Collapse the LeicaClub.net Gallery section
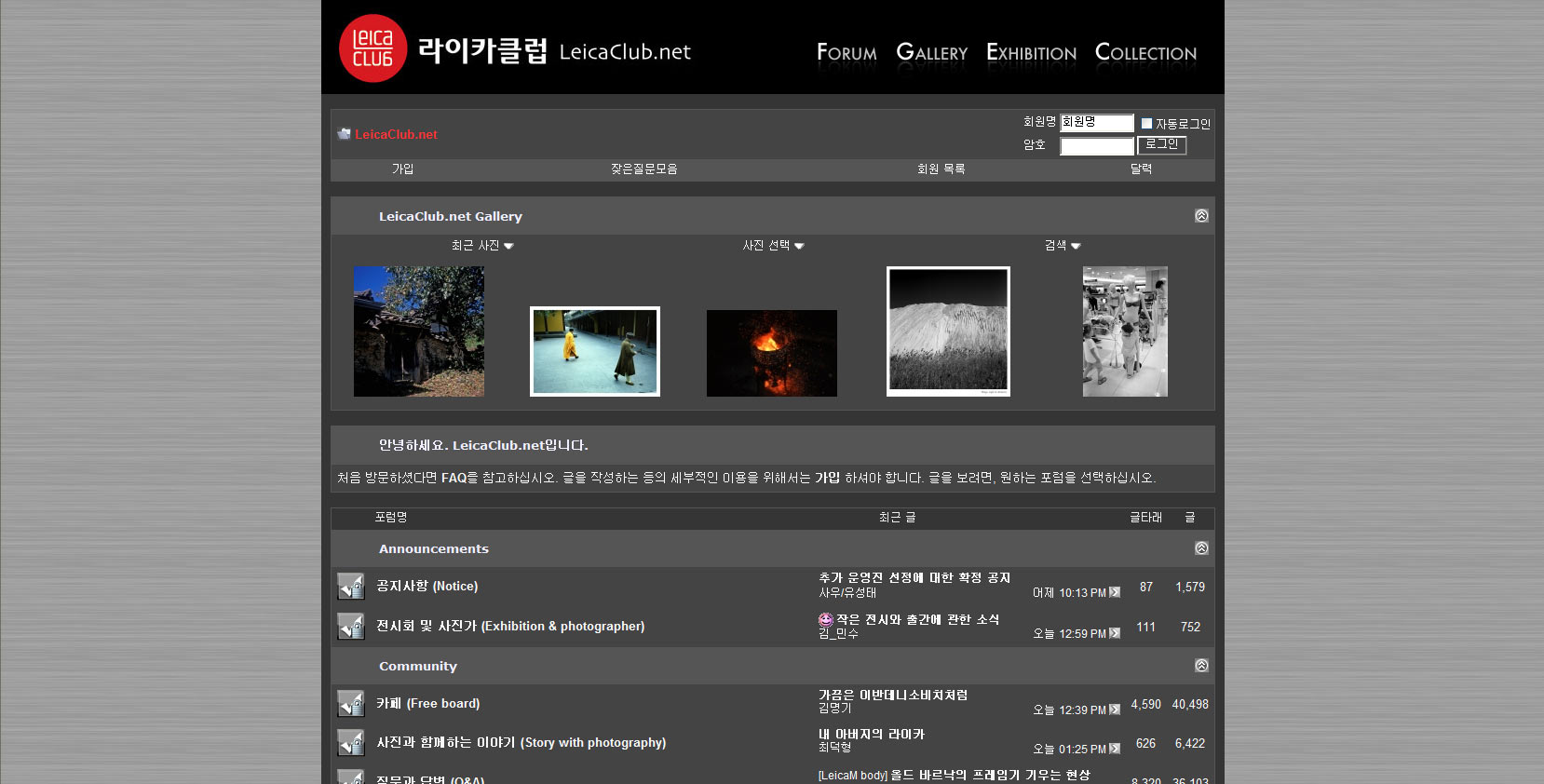 [1201, 216]
